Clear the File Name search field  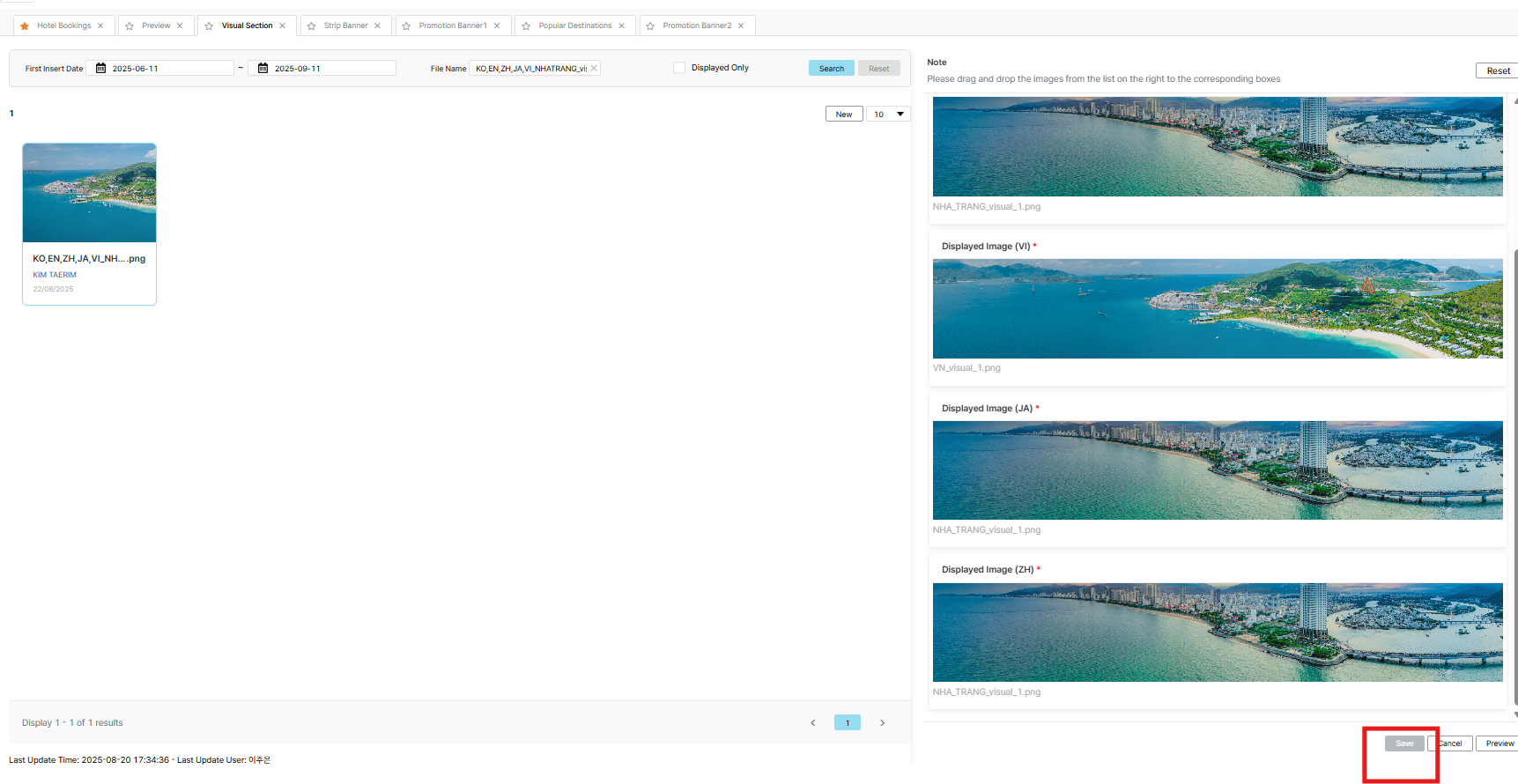click(x=594, y=68)
